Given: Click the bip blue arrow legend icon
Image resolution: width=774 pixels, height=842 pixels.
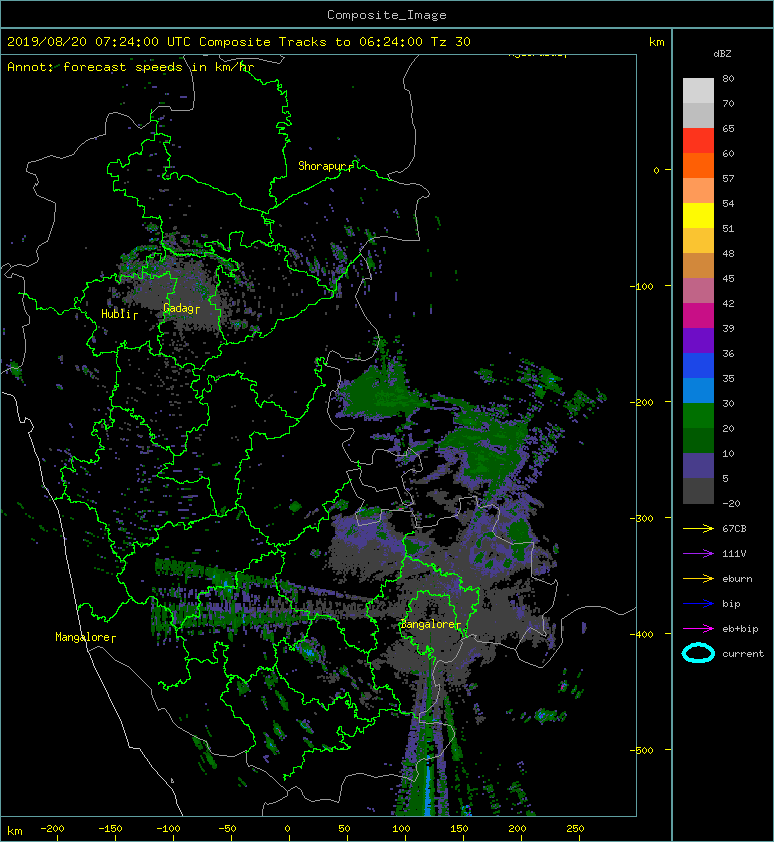Looking at the screenshot, I should (698, 604).
